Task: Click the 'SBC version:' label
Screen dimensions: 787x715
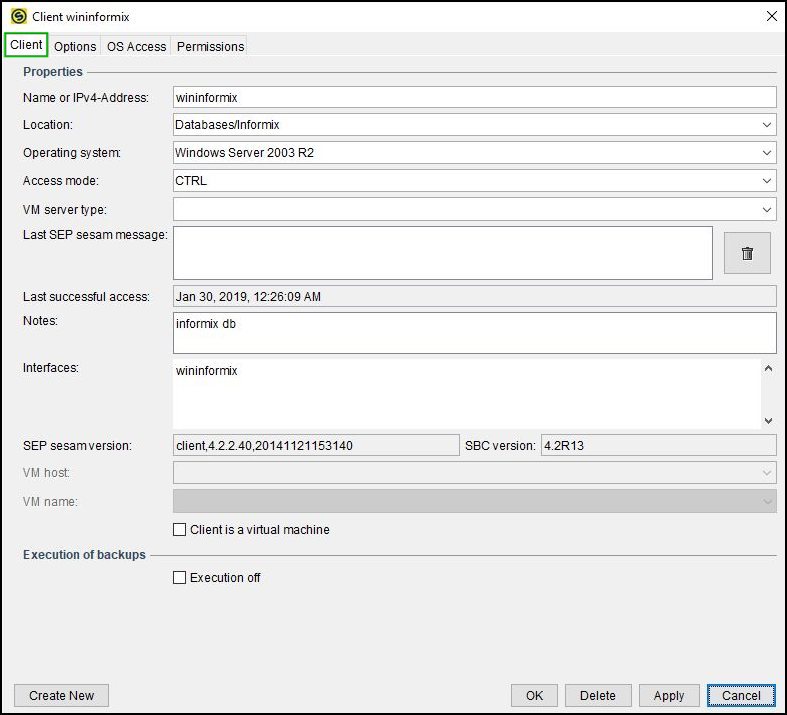Action: (x=500, y=446)
